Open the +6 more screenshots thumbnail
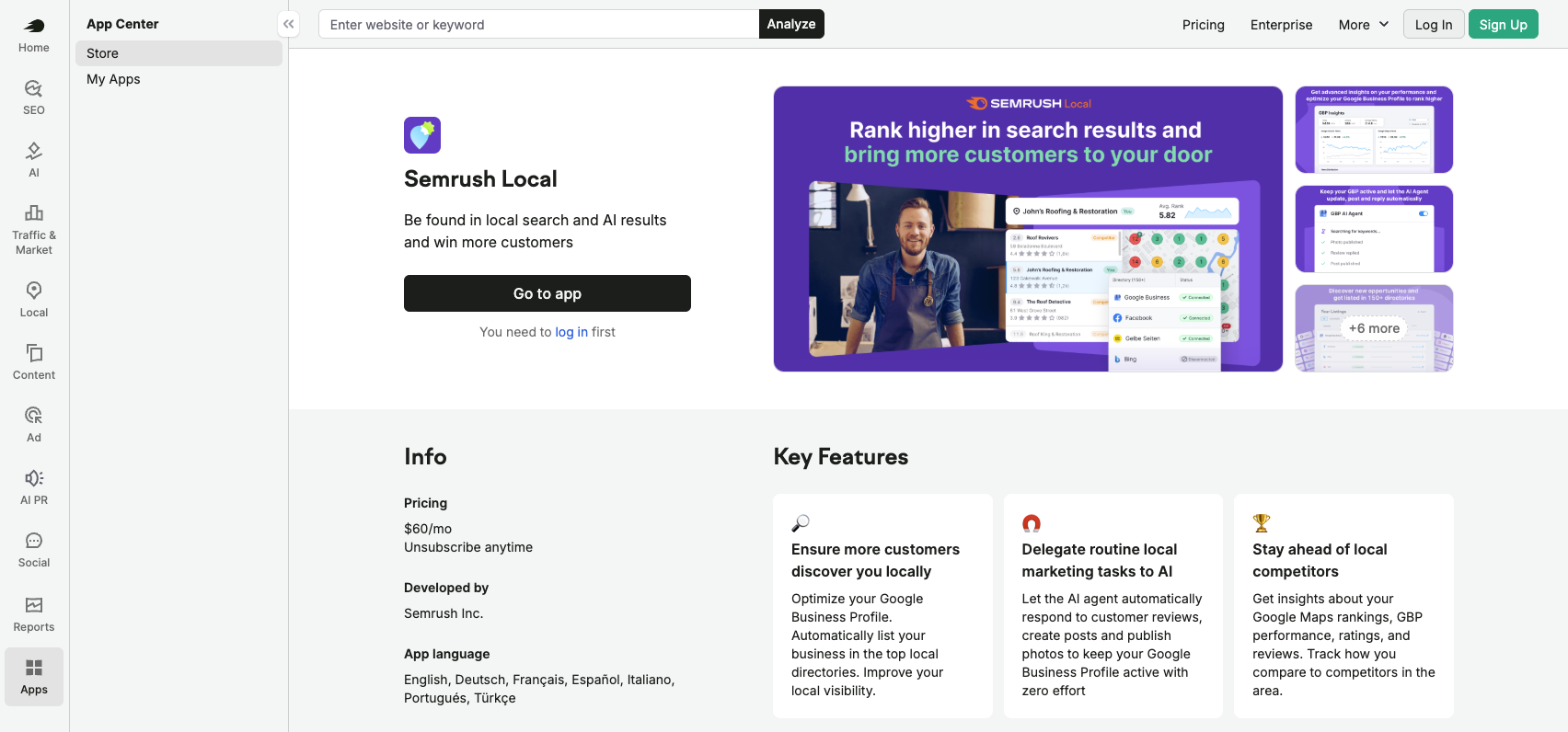This screenshot has height=732, width=1568. 1374,328
